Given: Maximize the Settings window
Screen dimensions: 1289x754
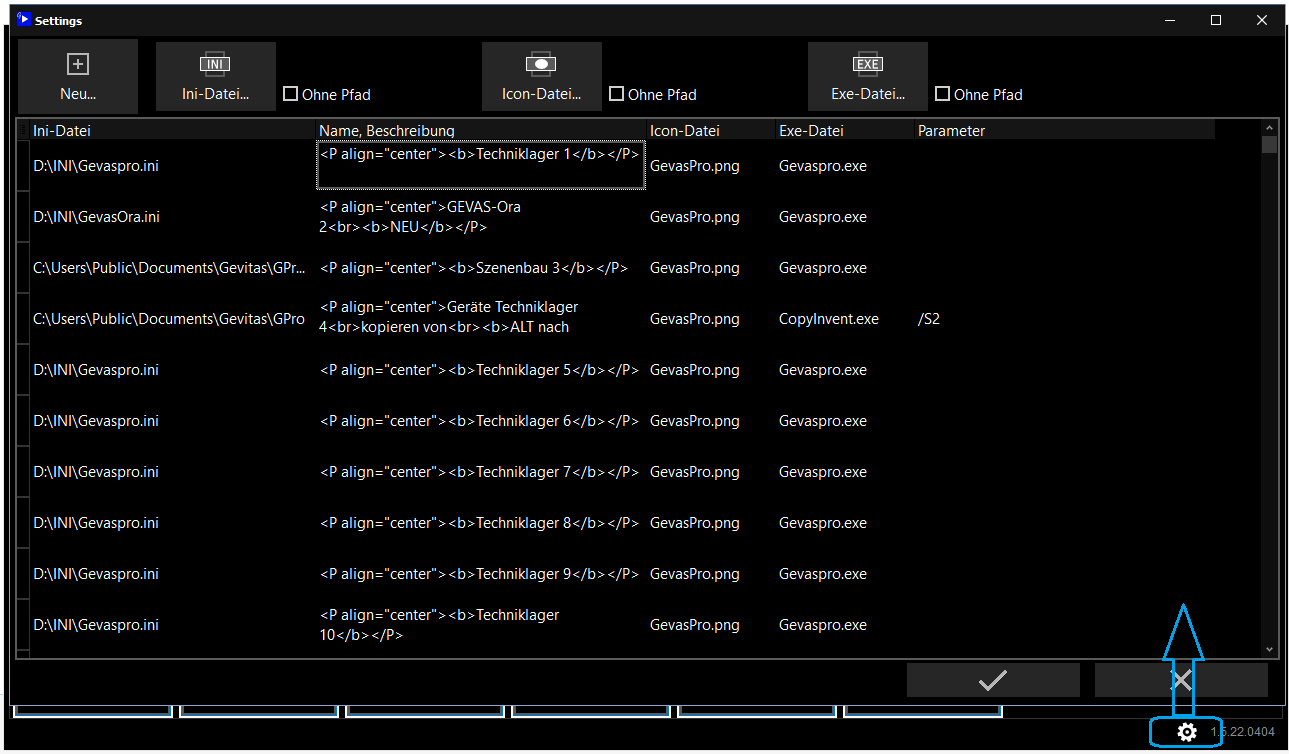Looking at the screenshot, I should [1216, 20].
